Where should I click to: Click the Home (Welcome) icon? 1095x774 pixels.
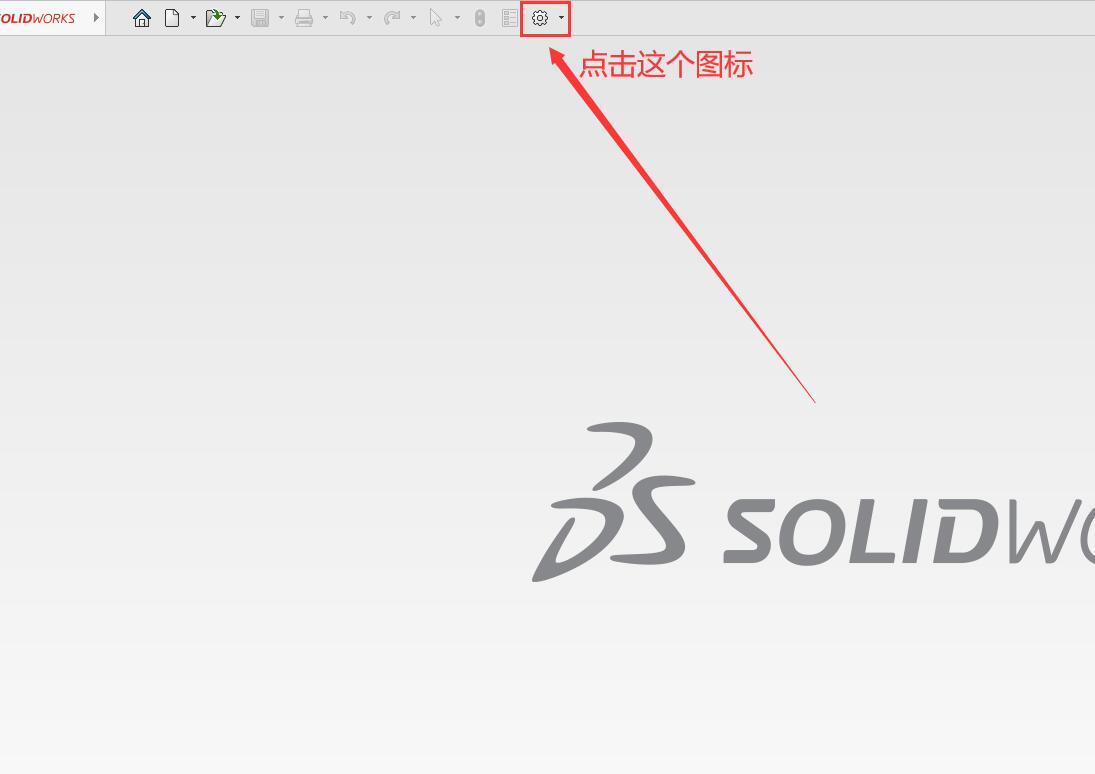tap(142, 18)
